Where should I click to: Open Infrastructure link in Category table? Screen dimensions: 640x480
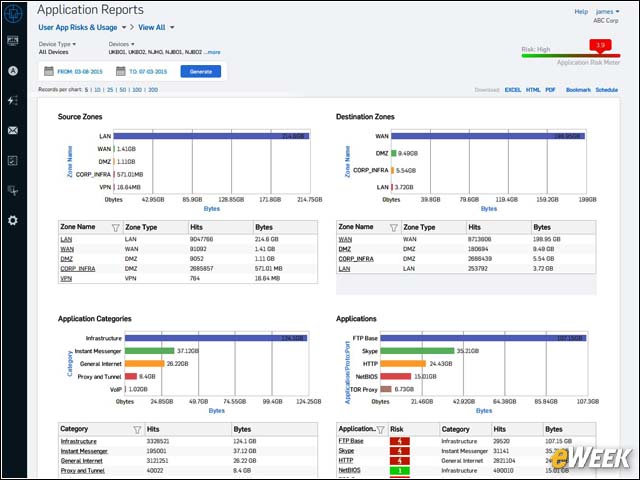[x=79, y=442]
